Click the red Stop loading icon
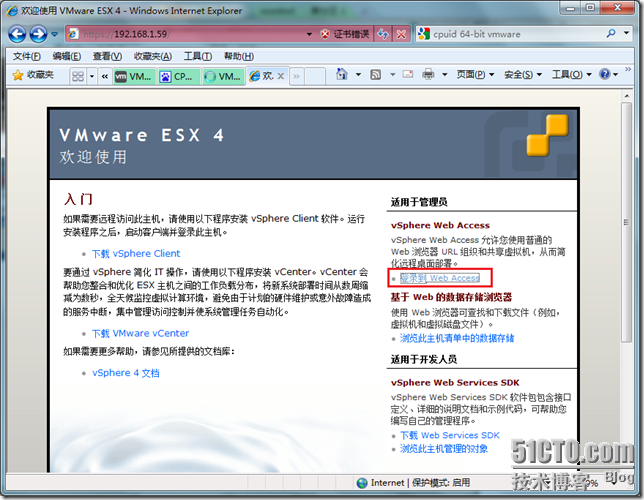Image resolution: width=644 pixels, height=500 pixels. click(x=401, y=34)
